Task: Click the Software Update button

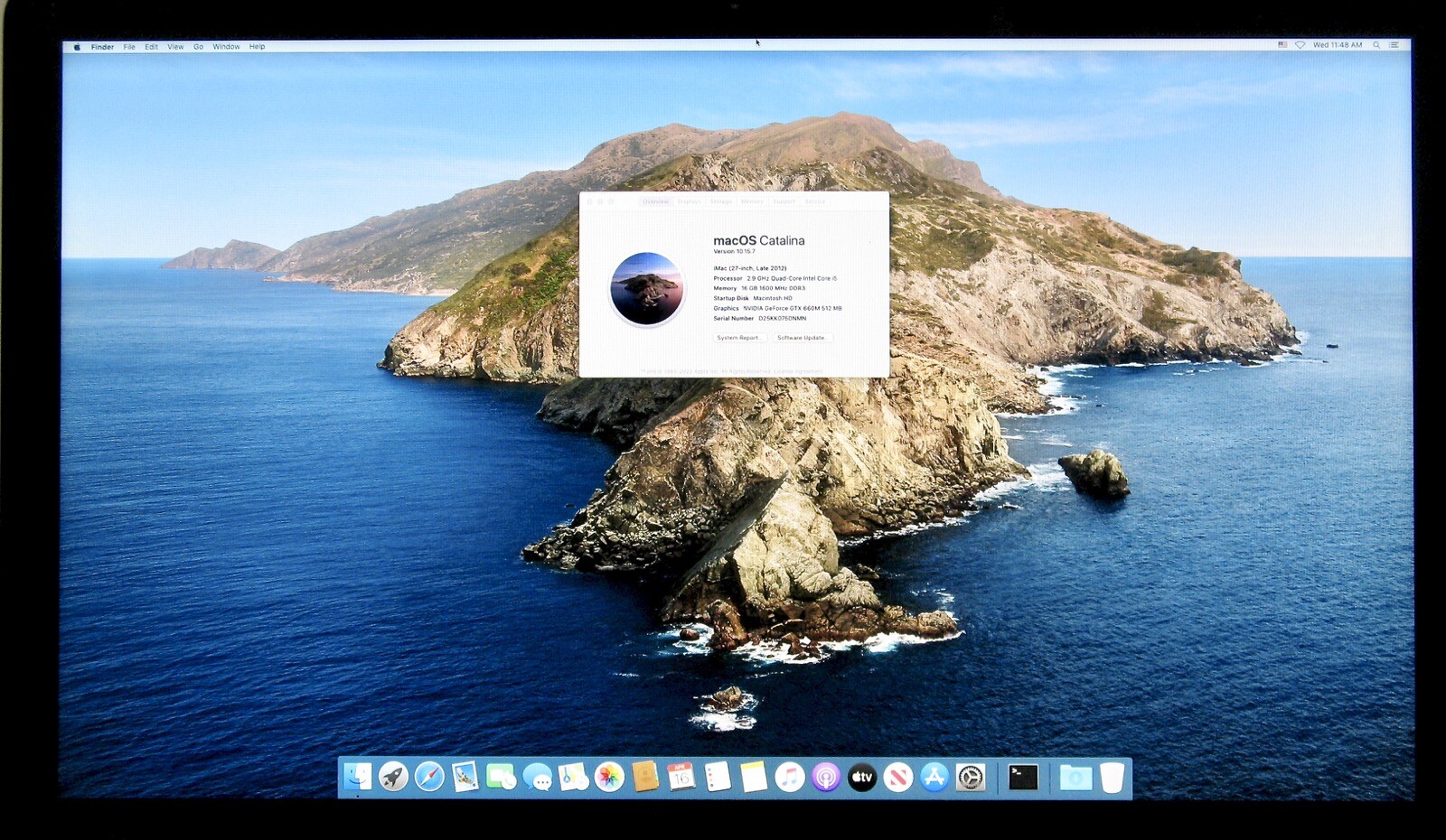Action: 802,338
